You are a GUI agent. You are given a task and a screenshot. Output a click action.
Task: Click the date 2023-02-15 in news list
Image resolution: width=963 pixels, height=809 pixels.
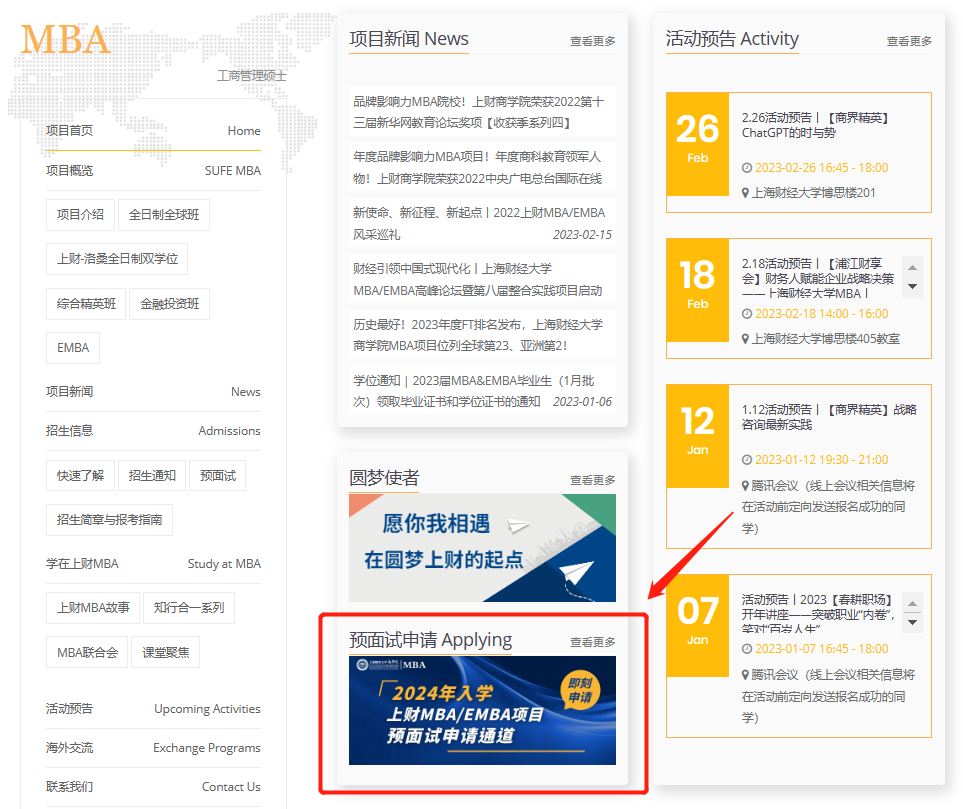[x=582, y=235]
